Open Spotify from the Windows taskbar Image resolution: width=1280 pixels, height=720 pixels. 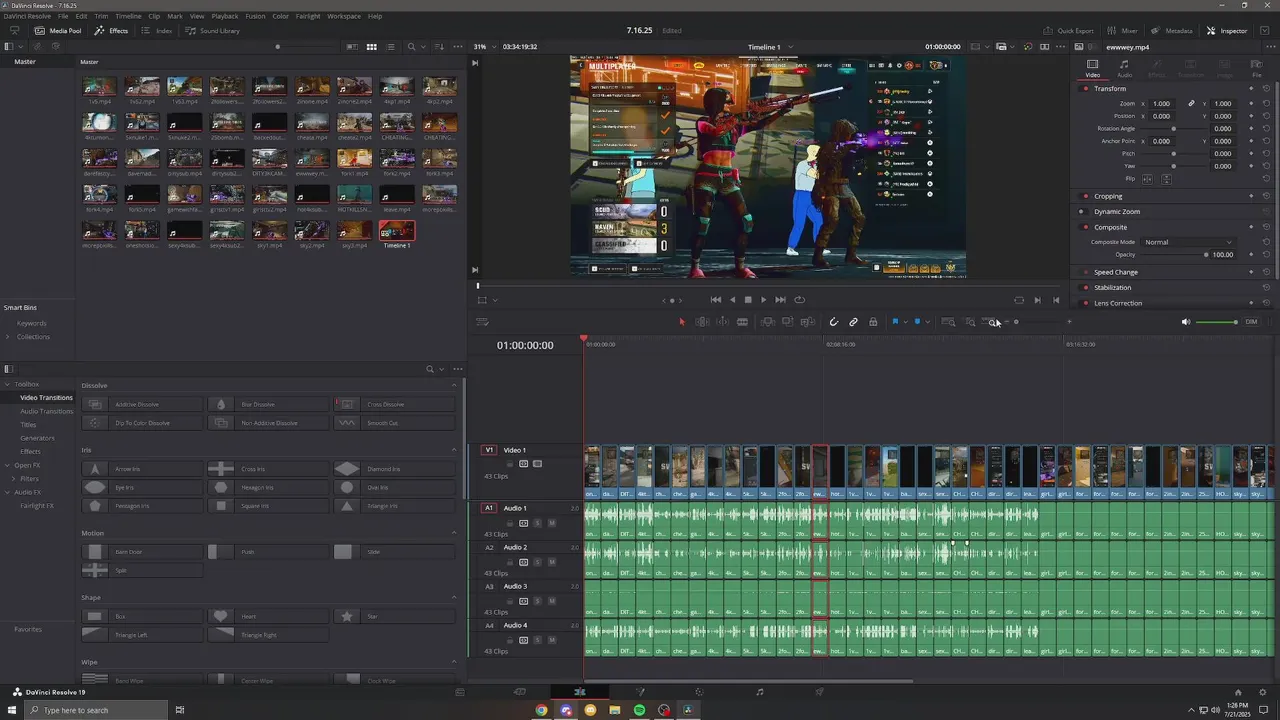[639, 710]
